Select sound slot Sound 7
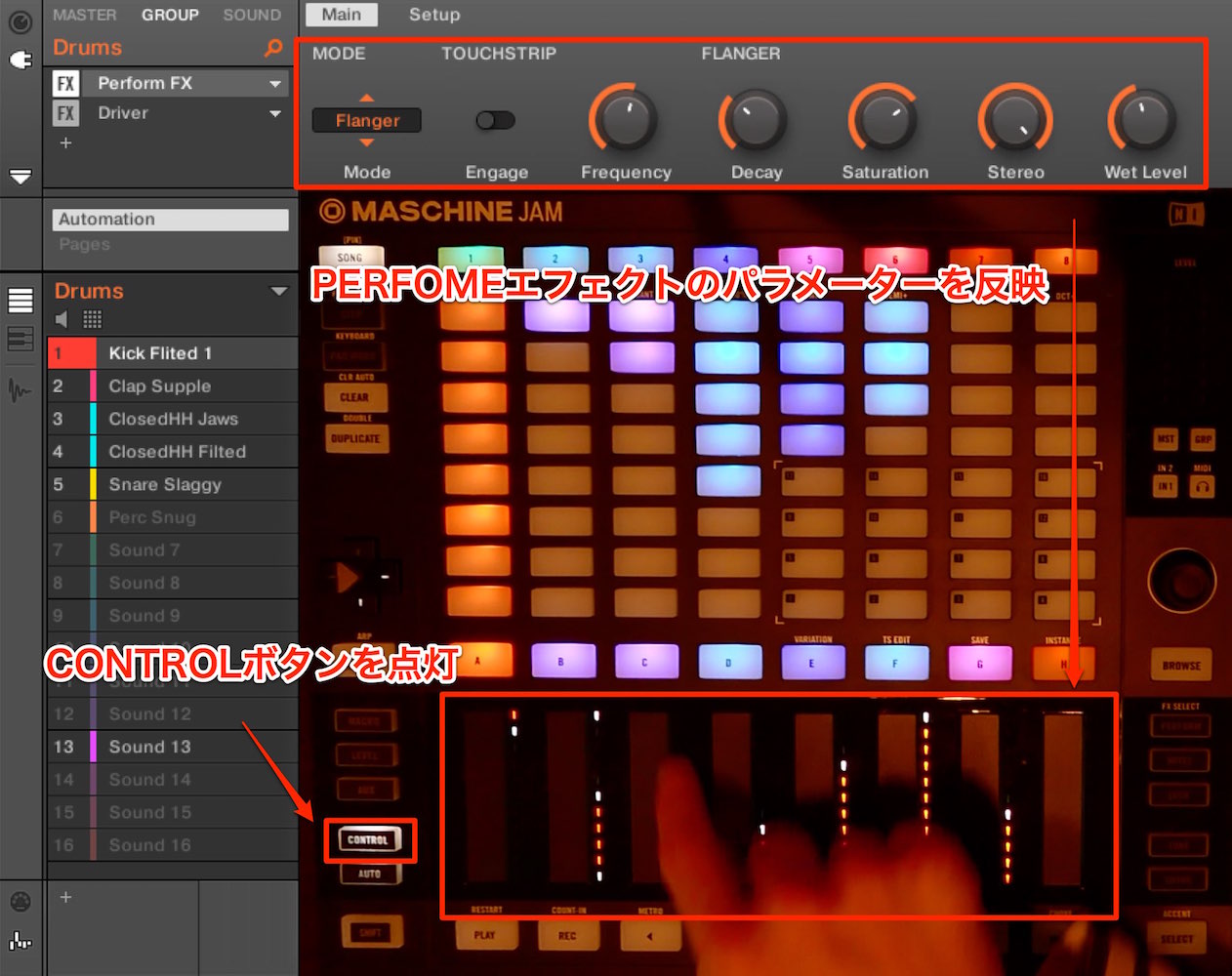1232x976 pixels. (x=173, y=550)
